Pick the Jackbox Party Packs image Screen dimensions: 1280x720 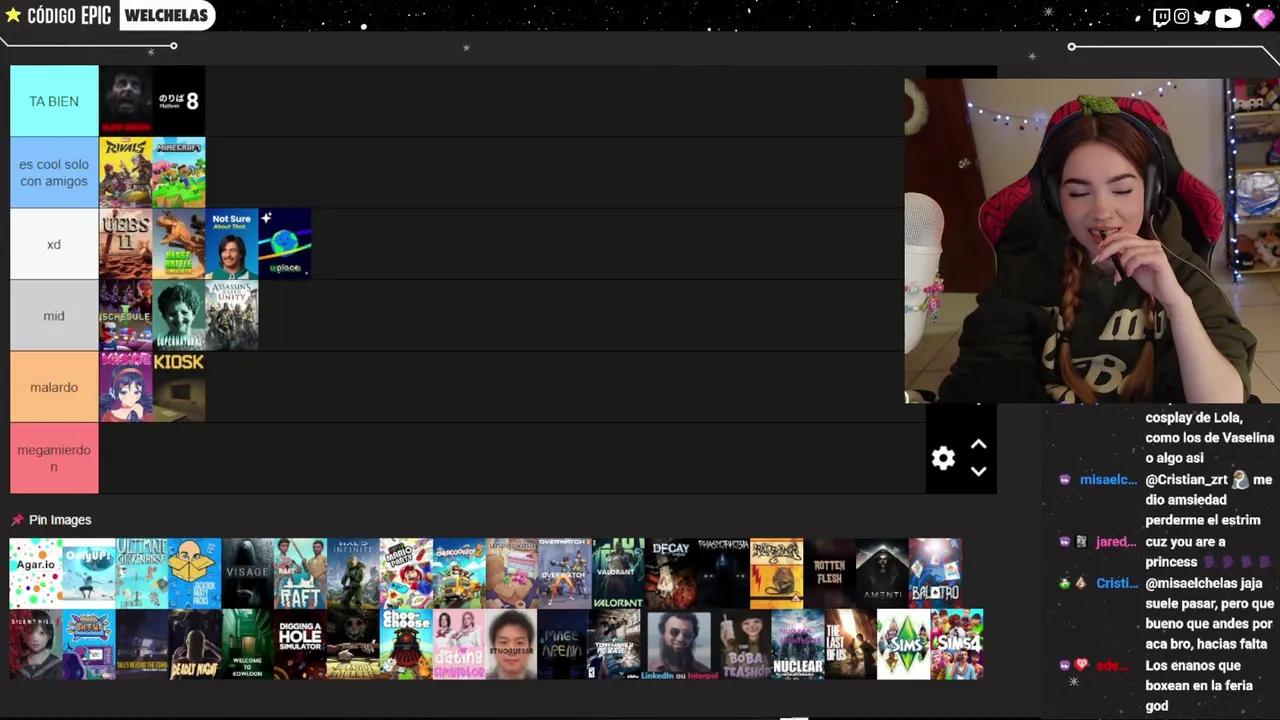(195, 574)
